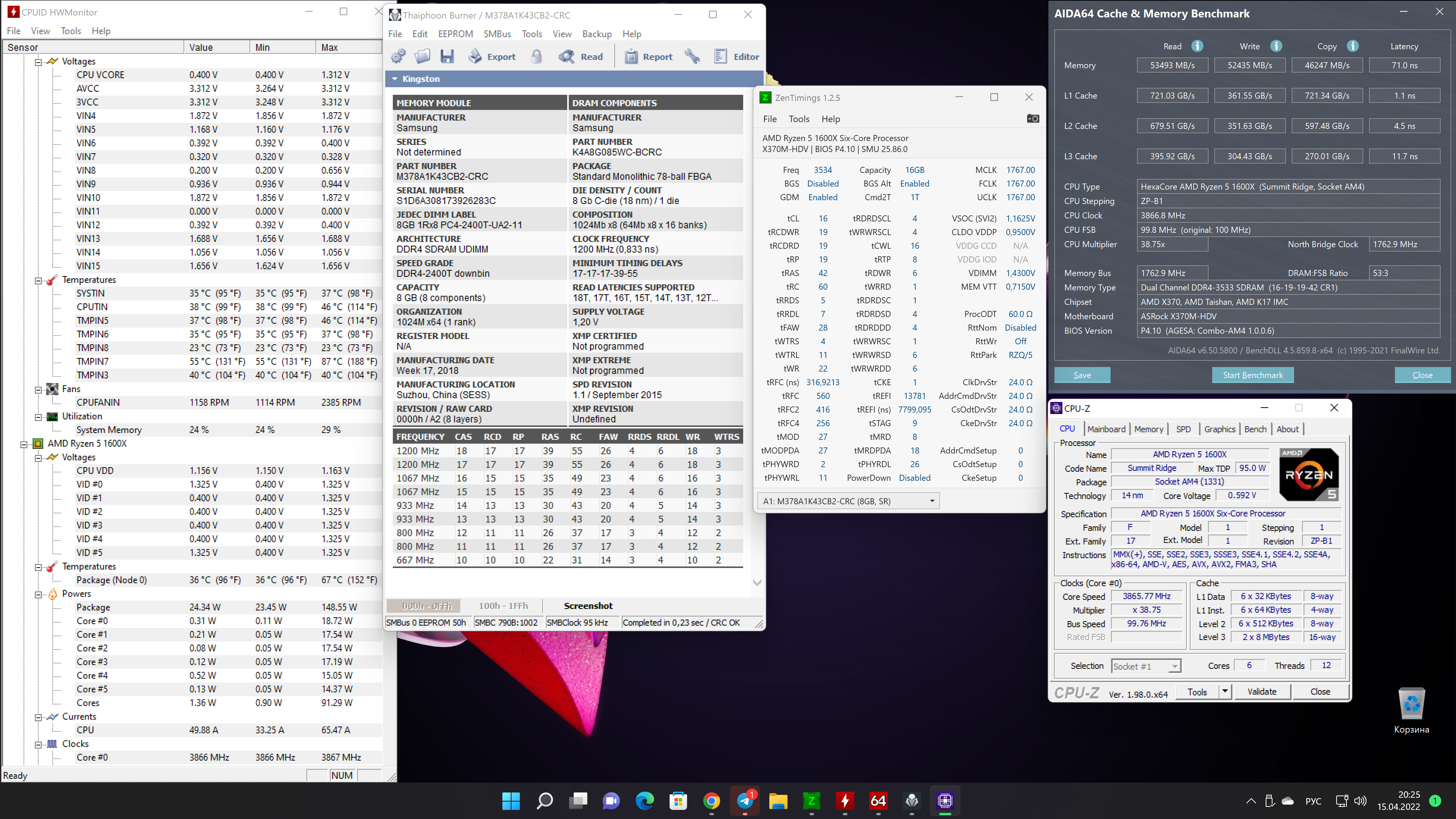This screenshot has height=819, width=1456.
Task: Click the open folder icon in Thaiphoon toolbar
Action: click(x=422, y=56)
